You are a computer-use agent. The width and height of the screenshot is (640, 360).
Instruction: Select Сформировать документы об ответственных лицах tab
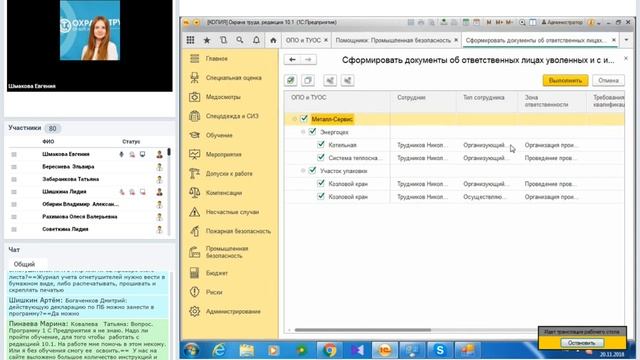click(x=535, y=40)
